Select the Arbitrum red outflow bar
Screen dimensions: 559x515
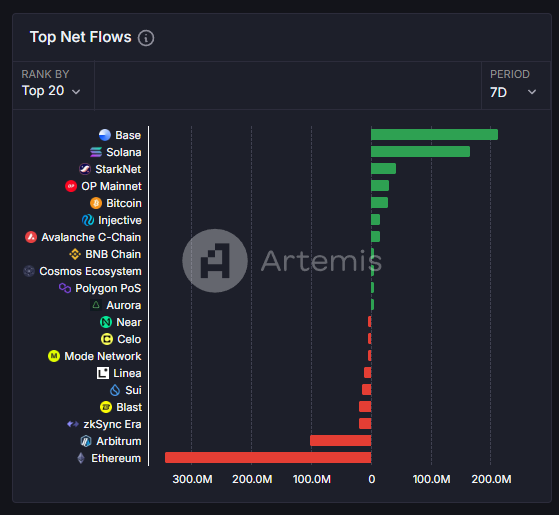[340, 441]
